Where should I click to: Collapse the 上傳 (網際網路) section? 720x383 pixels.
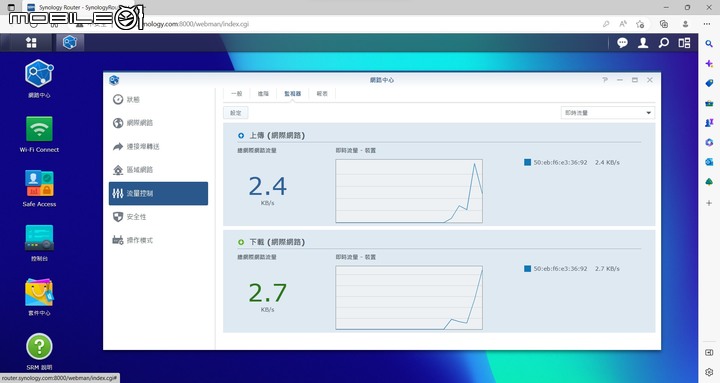241,135
